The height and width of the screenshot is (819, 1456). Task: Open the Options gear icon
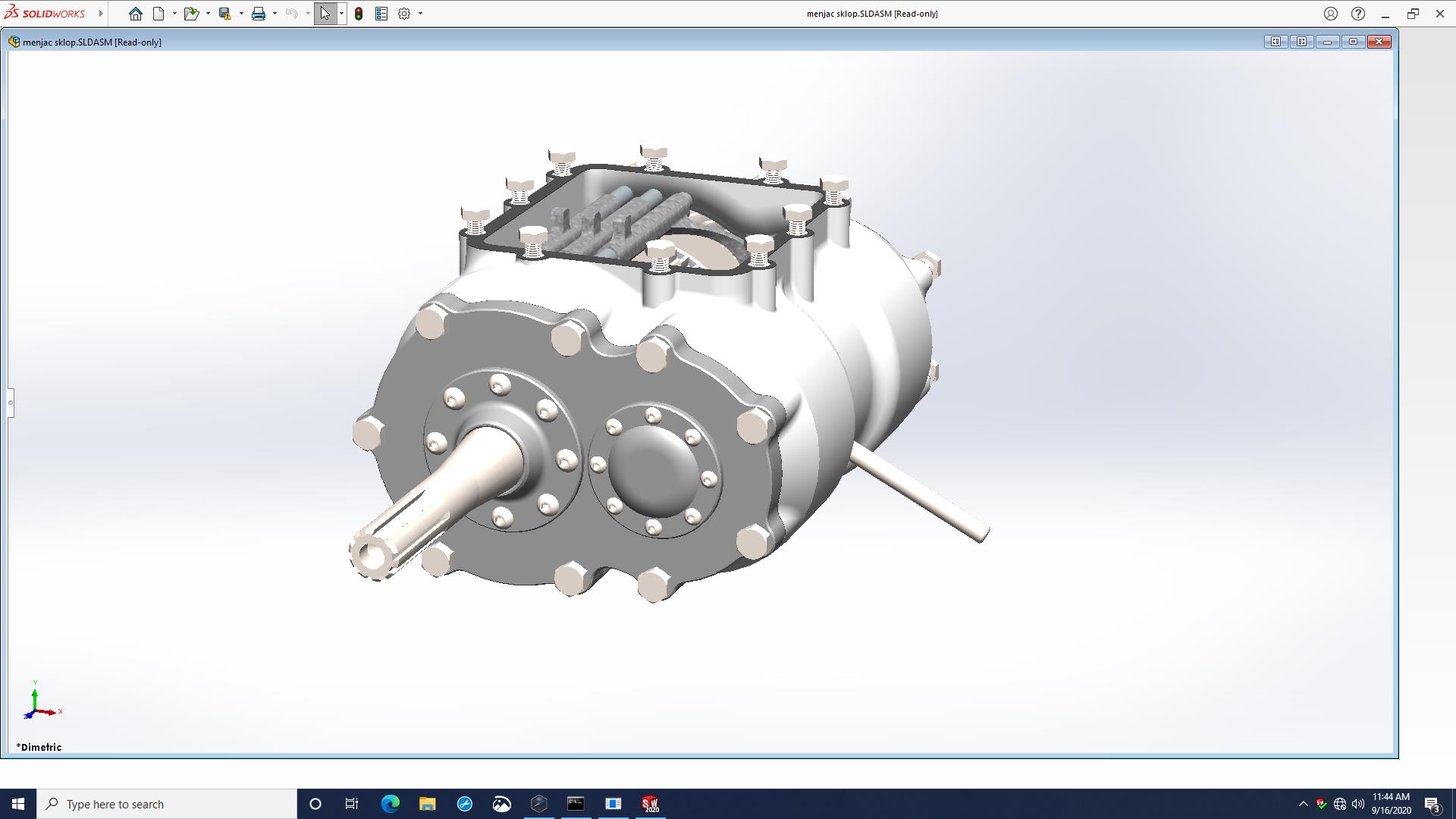pos(404,14)
